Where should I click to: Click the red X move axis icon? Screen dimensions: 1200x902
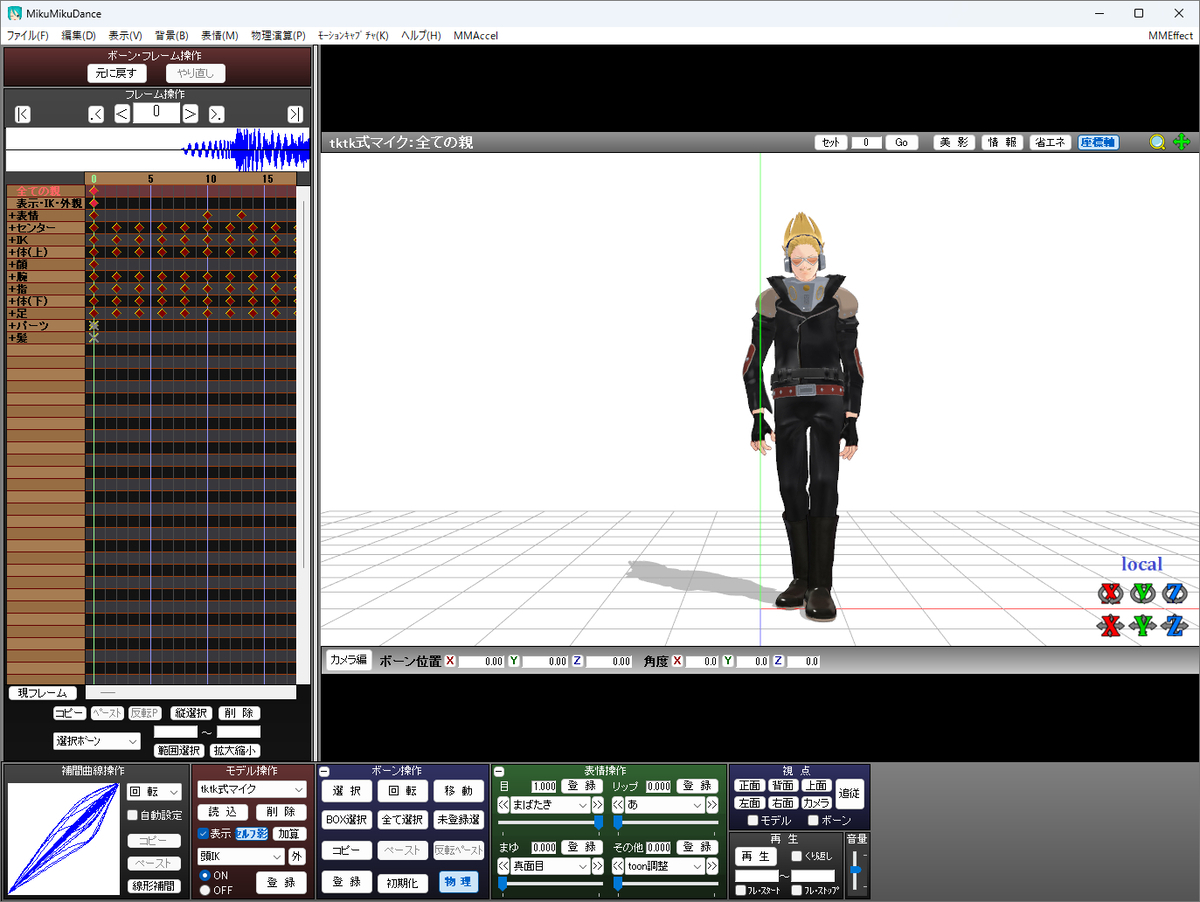[x=1108, y=626]
